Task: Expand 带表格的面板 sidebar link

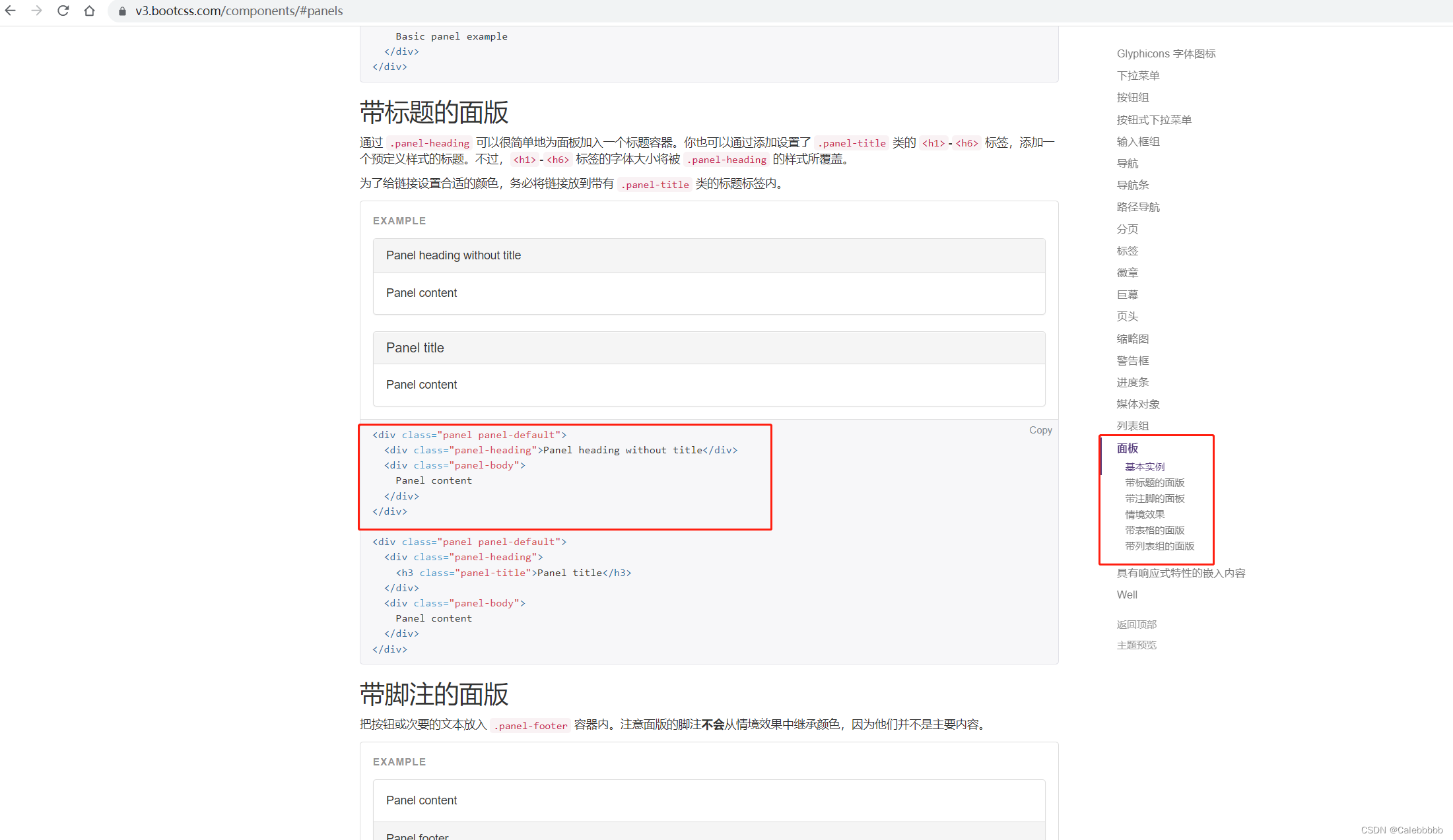Action: tap(1154, 530)
